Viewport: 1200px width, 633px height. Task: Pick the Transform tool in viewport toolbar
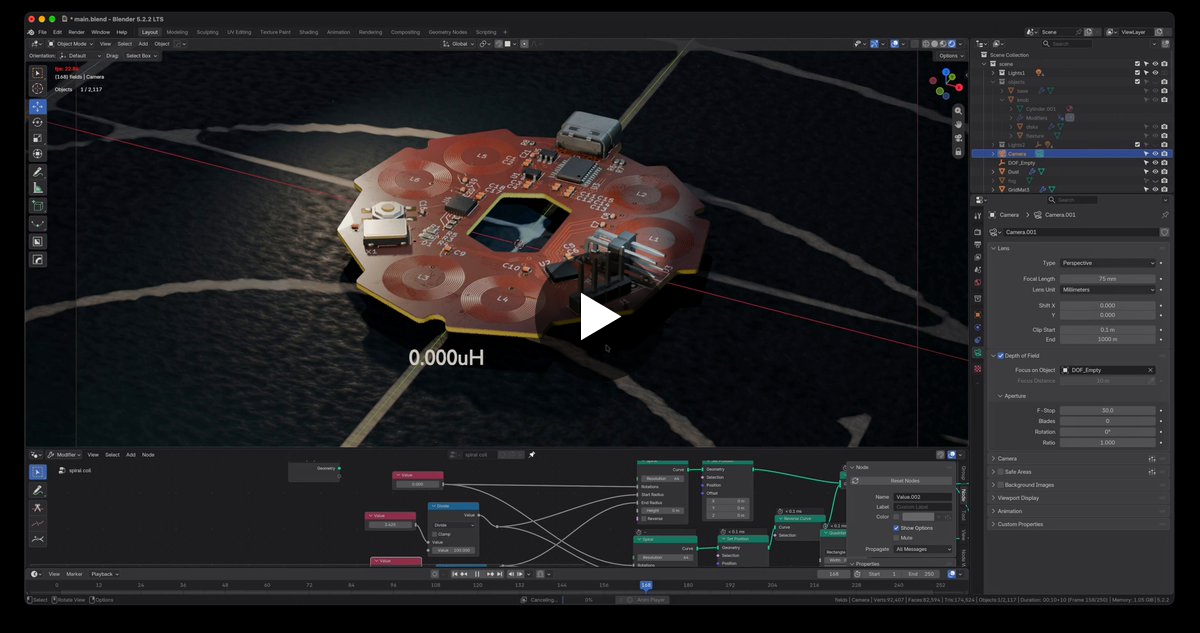[x=38, y=154]
